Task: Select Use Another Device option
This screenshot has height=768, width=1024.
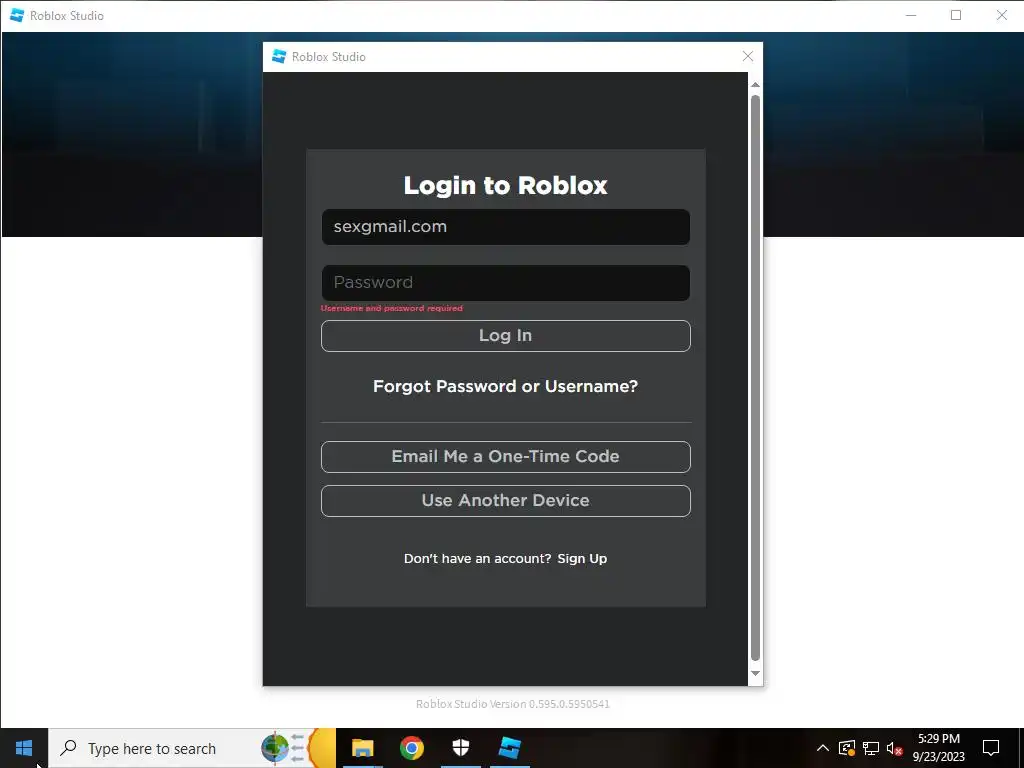Action: 505,501
